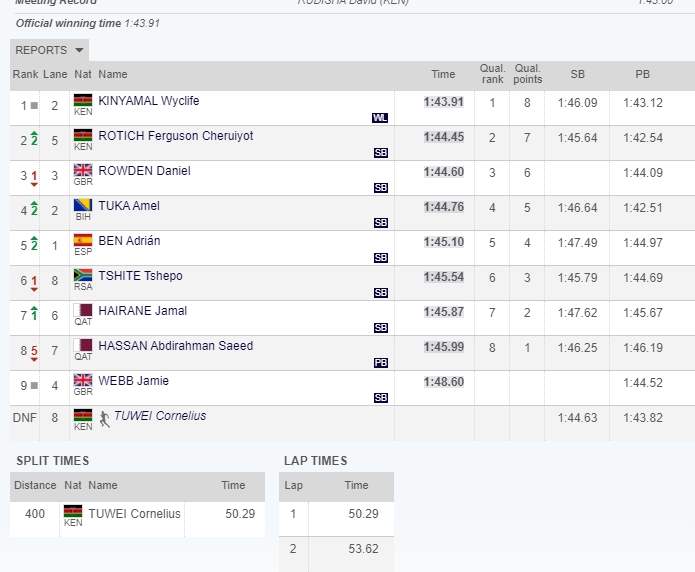This screenshot has width=695, height=572.
Task: Click the winning time 1:43.91 result cell
Action: point(443,102)
